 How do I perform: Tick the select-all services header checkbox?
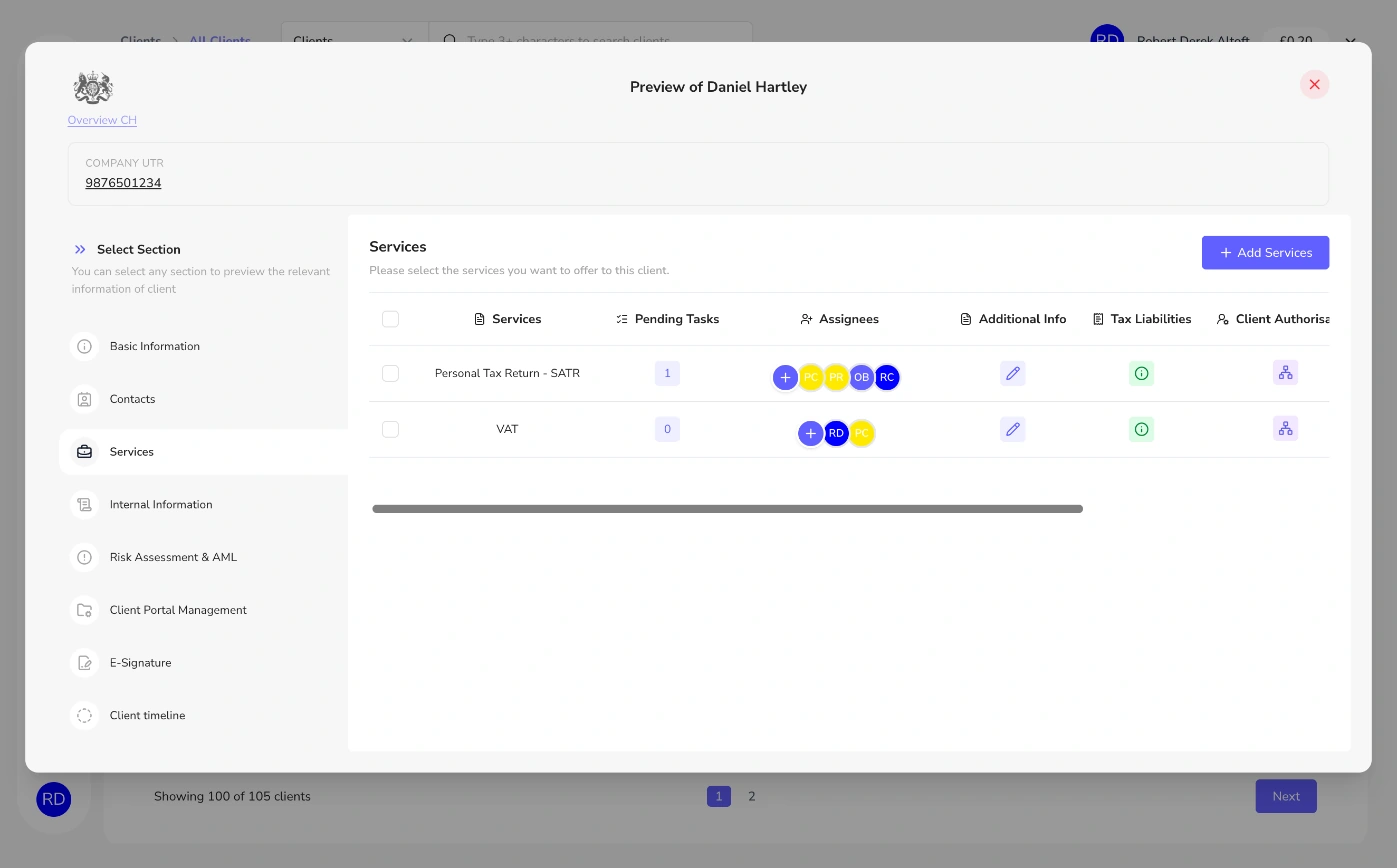pos(390,319)
